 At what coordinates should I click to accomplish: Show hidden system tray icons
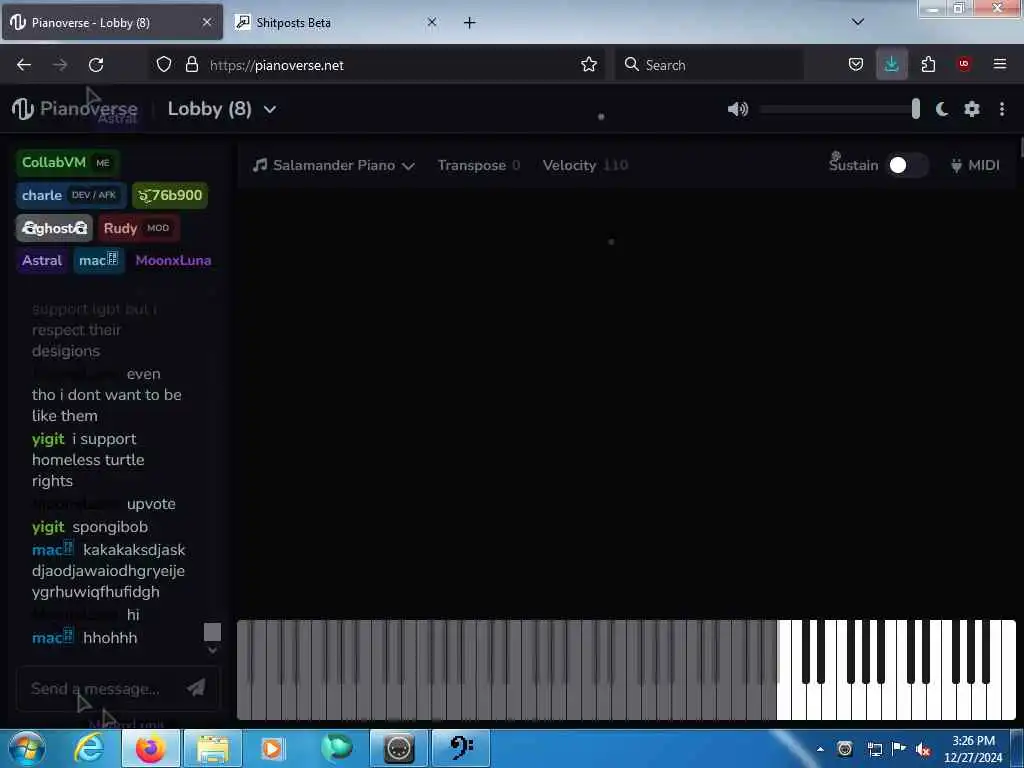click(820, 749)
